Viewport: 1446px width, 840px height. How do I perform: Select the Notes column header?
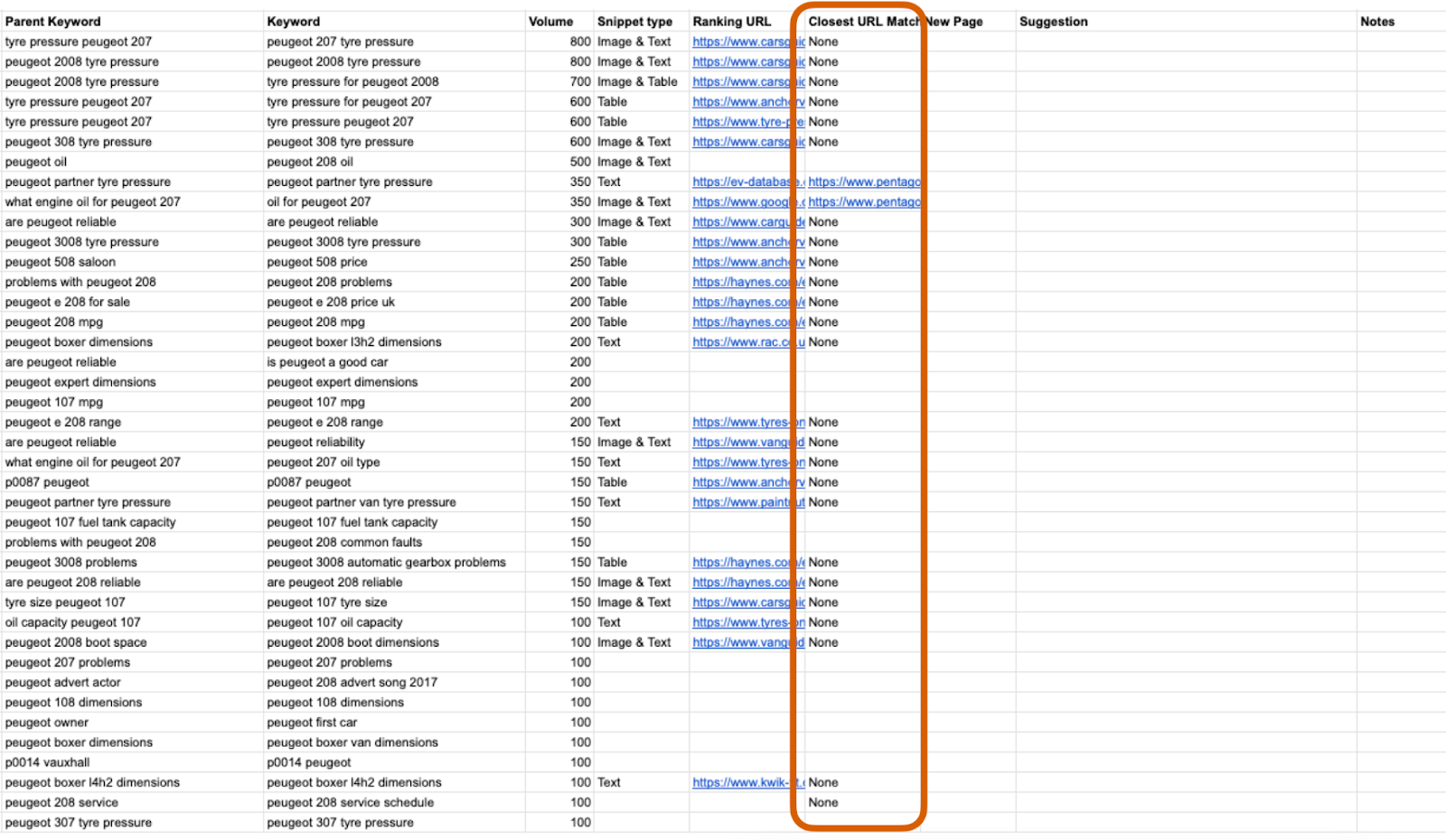1377,22
